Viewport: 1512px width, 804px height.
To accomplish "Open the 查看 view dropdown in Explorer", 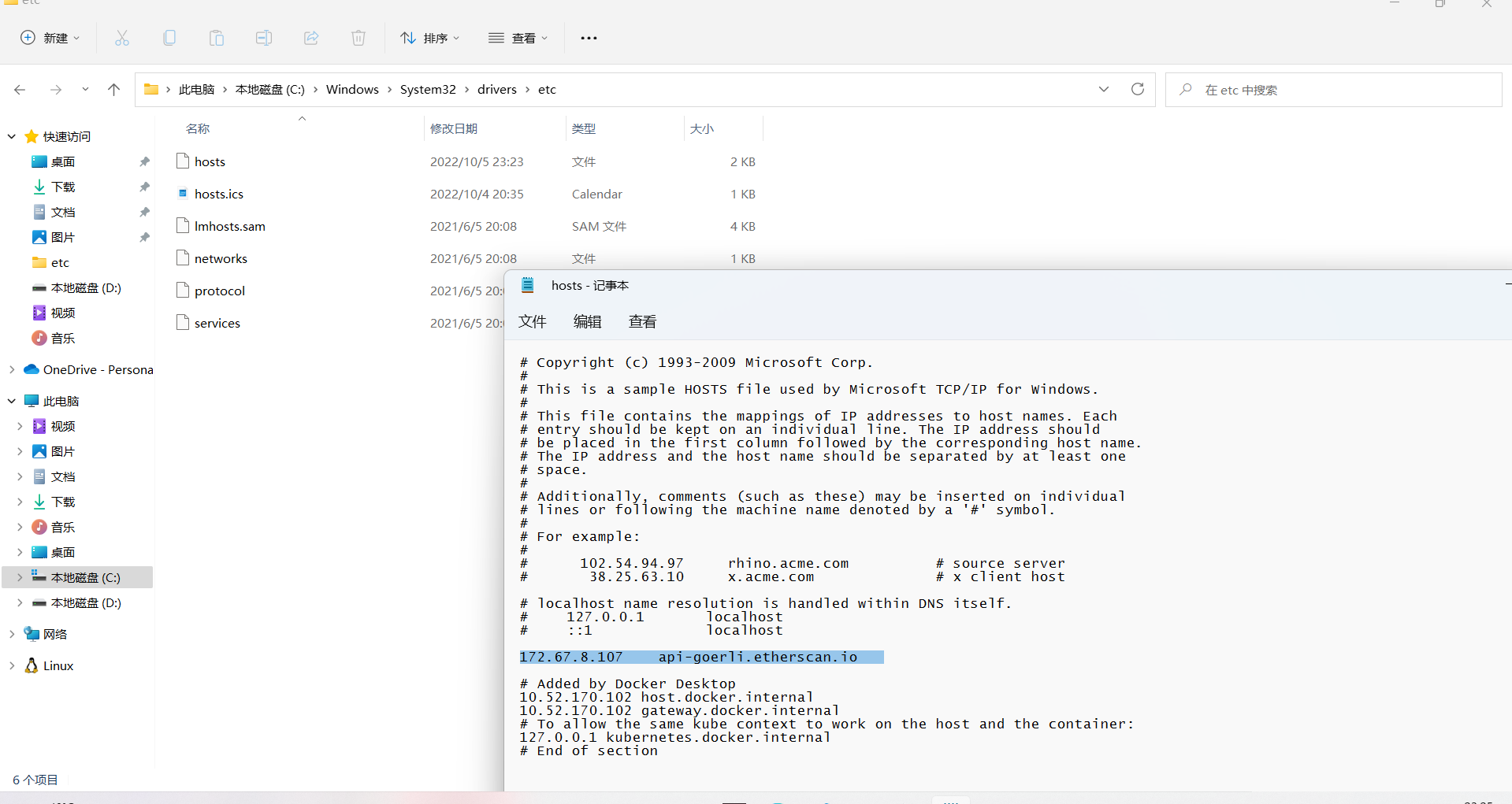I will pos(518,37).
